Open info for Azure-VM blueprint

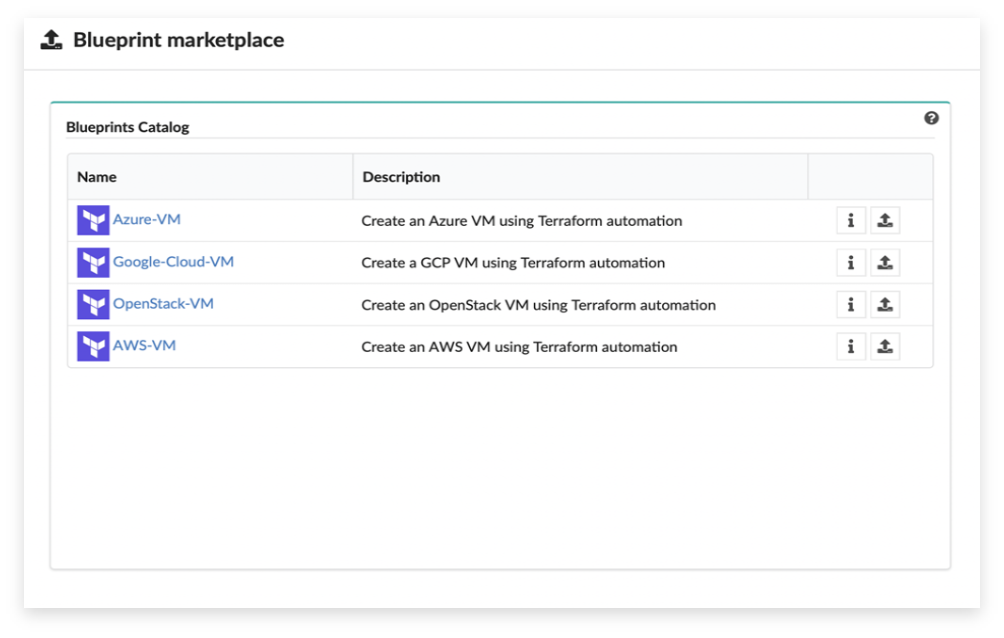(x=850, y=220)
